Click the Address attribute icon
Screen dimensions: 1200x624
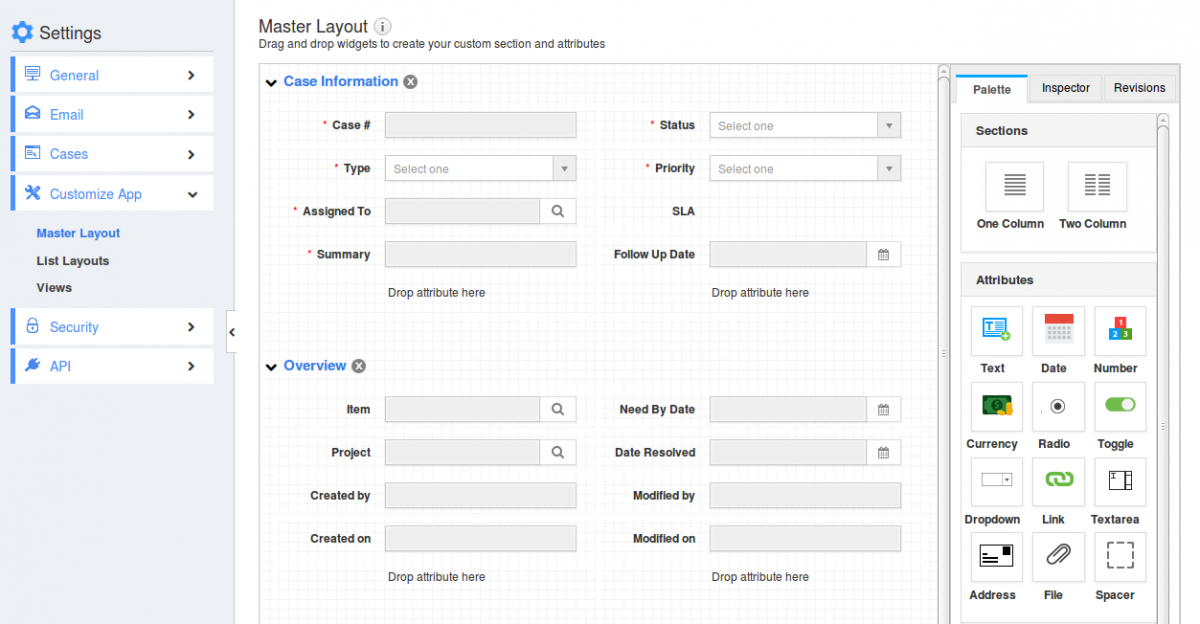pos(996,557)
